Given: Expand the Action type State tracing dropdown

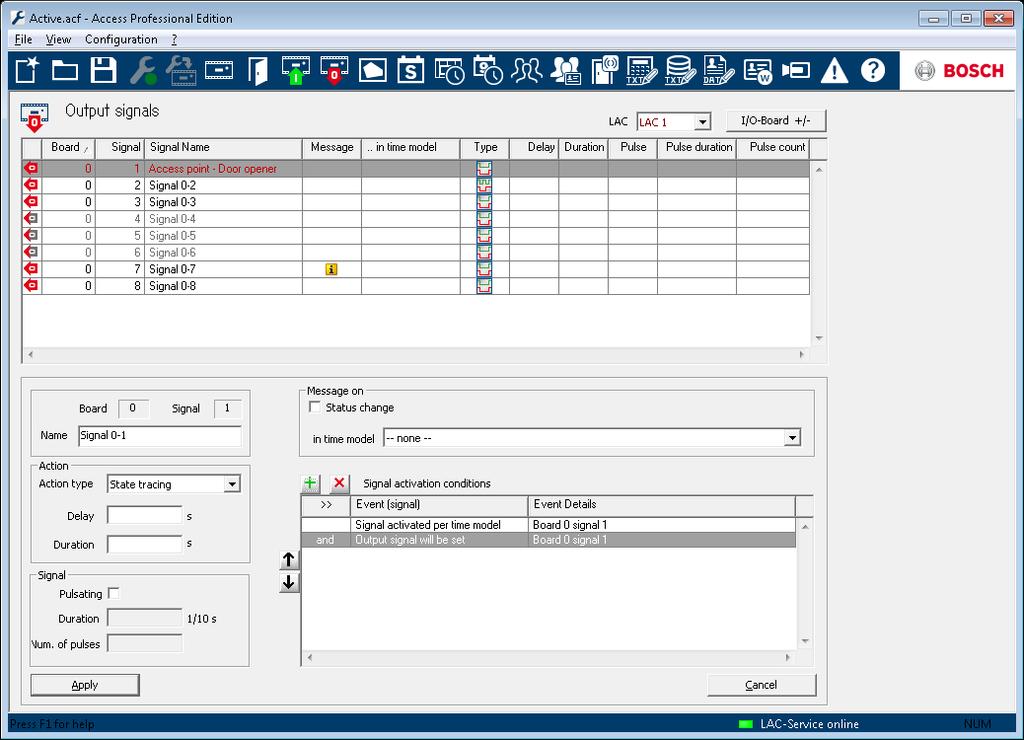Looking at the screenshot, I should click(x=232, y=484).
